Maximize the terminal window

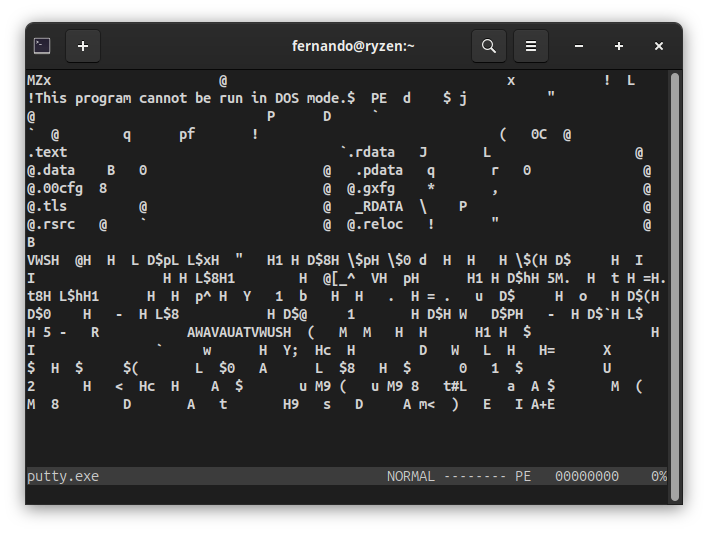coord(619,46)
